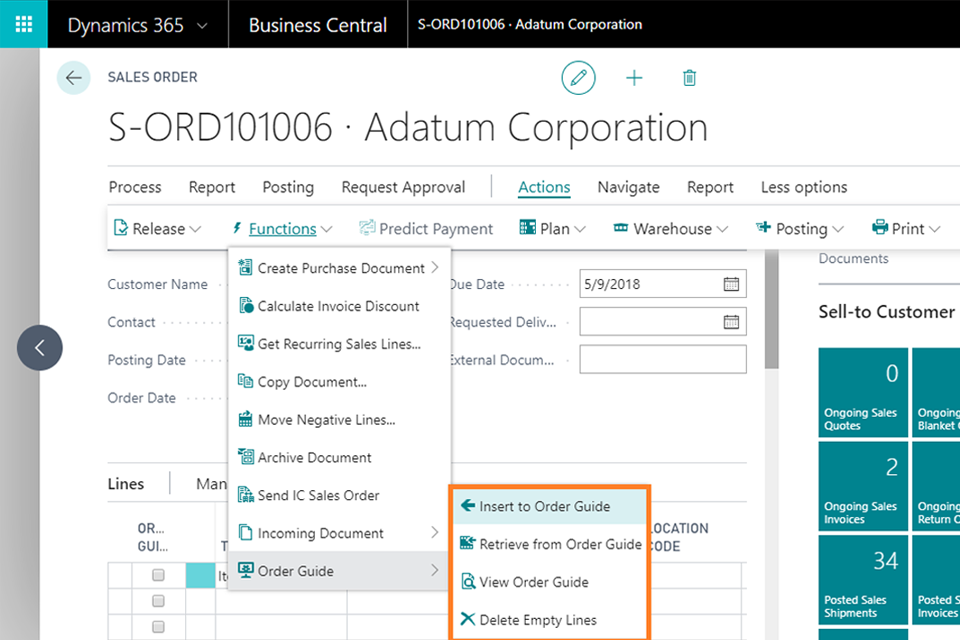Select the Copy Document... menu entry
The image size is (960, 640).
[x=339, y=382]
